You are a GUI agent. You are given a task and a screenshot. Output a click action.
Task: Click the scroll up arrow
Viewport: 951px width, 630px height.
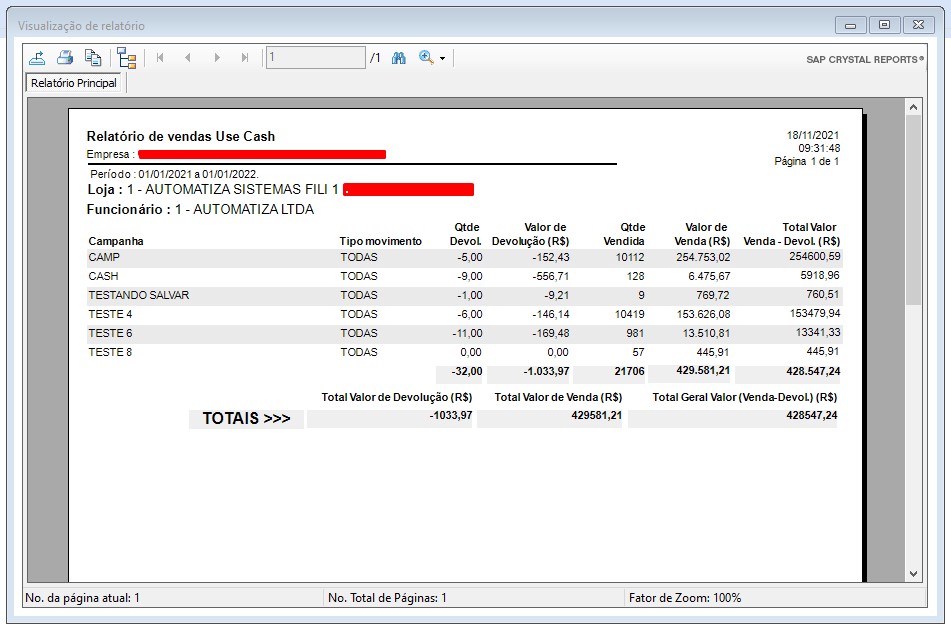[913, 106]
